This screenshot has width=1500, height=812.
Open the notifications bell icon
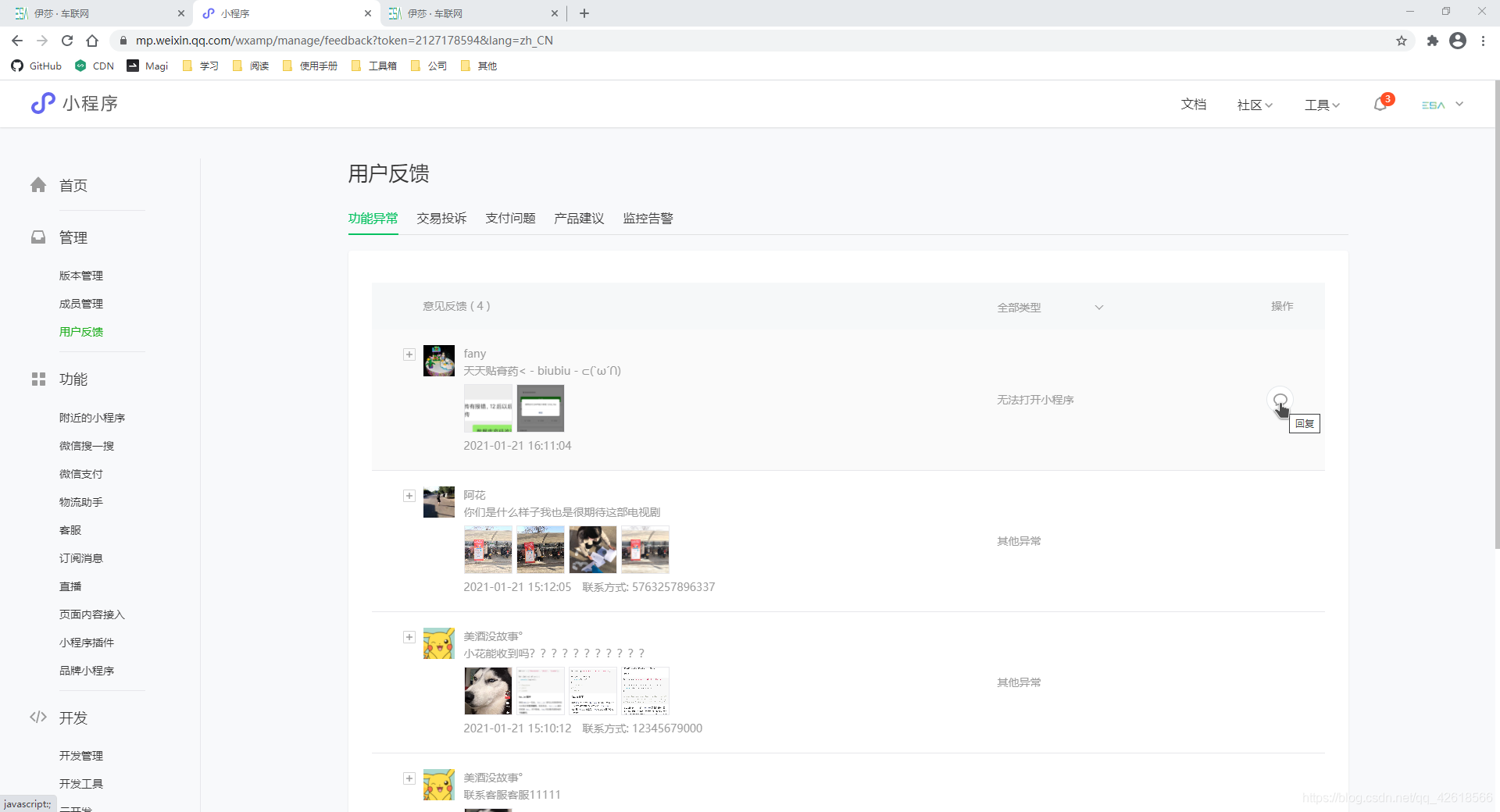coord(1380,105)
